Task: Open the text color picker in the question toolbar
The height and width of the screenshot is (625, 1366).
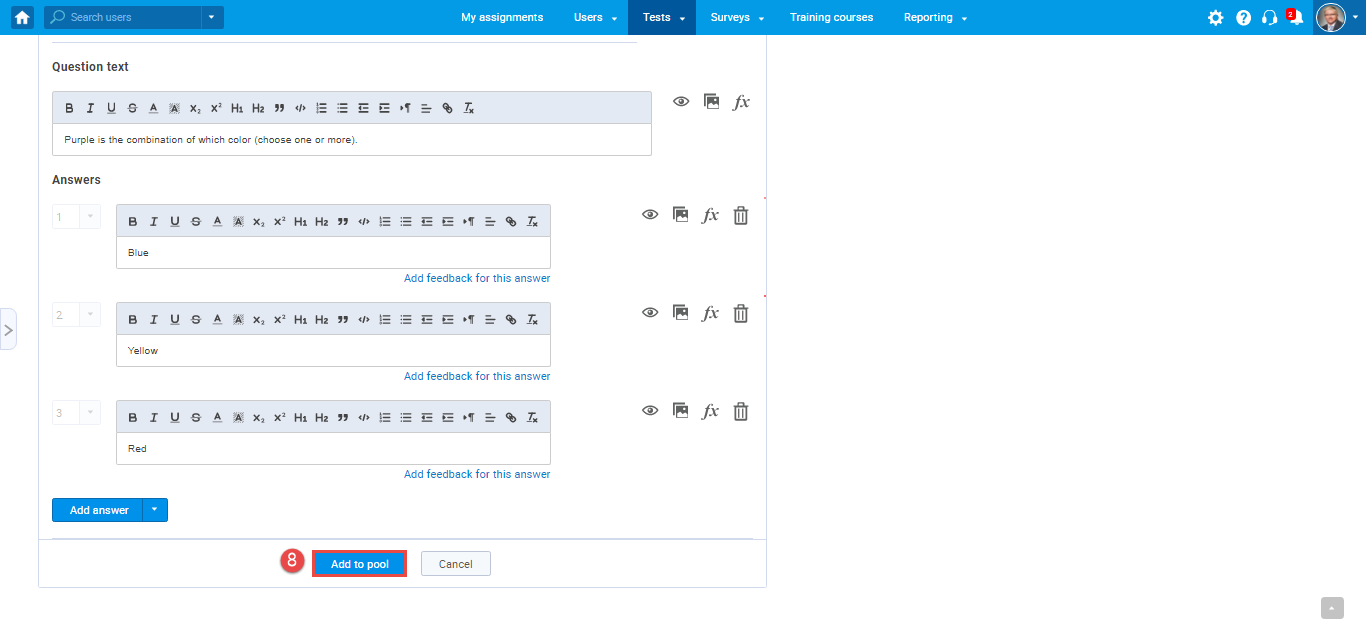Action: coord(153,107)
